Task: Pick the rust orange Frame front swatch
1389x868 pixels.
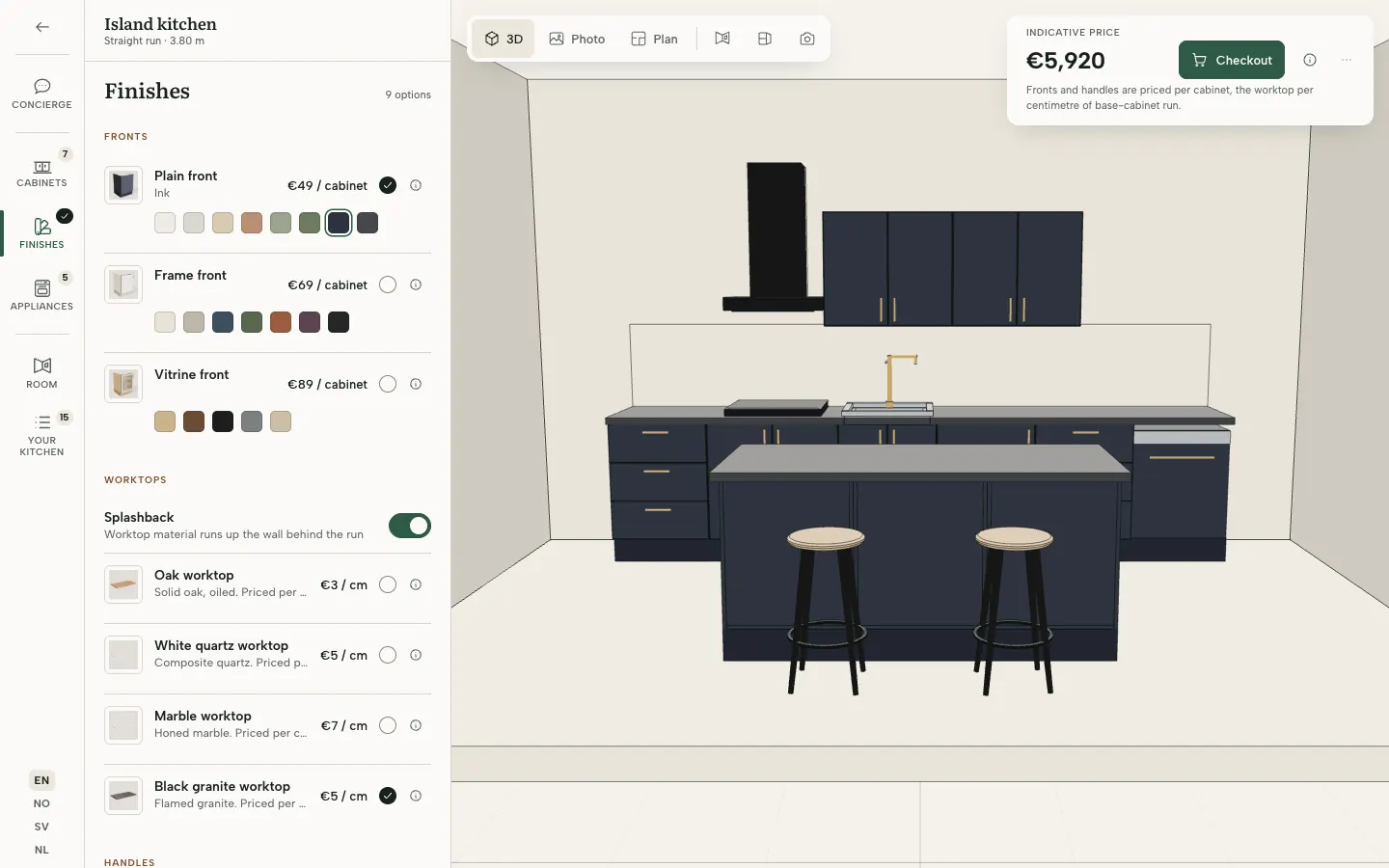Action: pyautogui.click(x=281, y=322)
